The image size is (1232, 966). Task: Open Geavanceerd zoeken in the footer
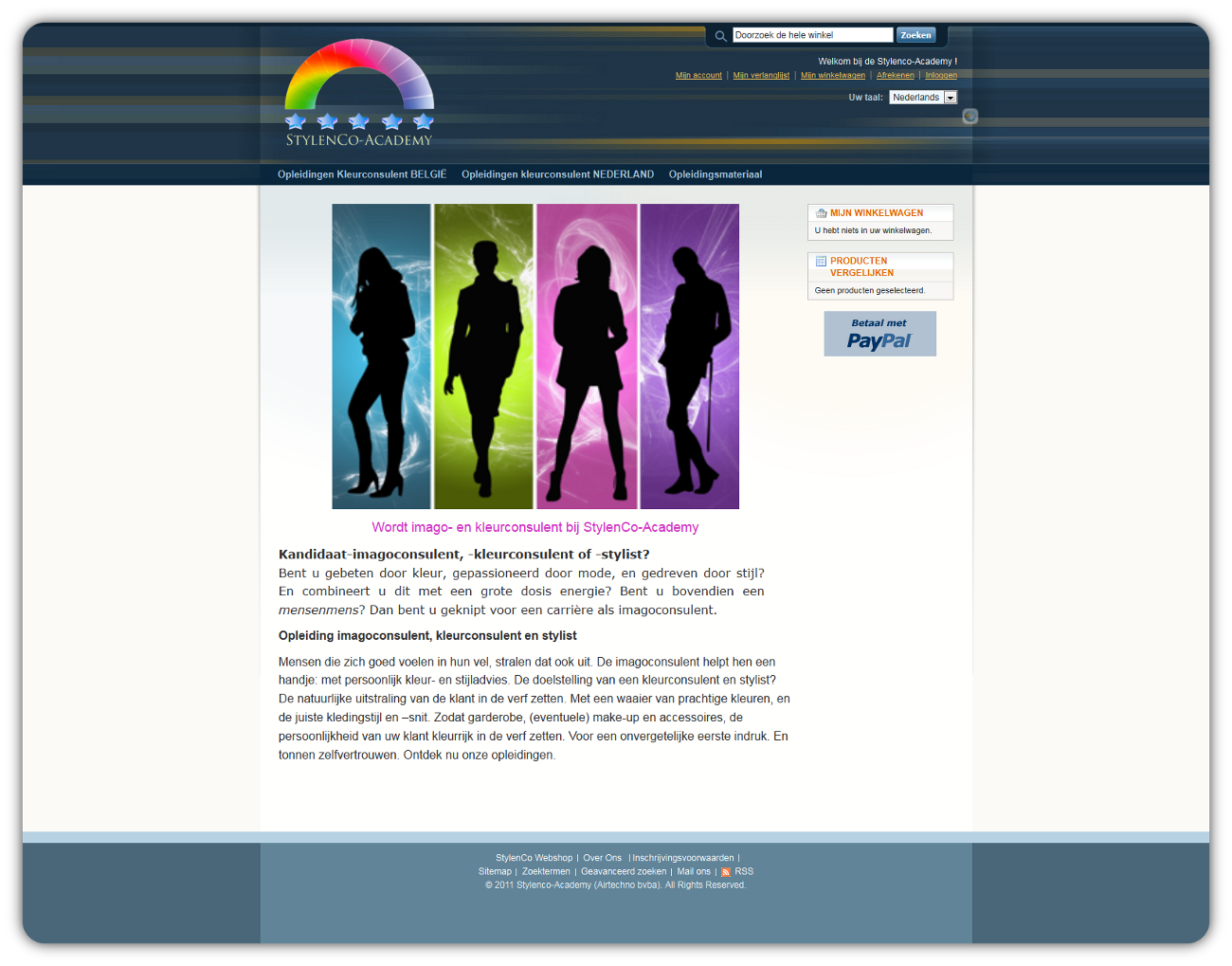(623, 872)
